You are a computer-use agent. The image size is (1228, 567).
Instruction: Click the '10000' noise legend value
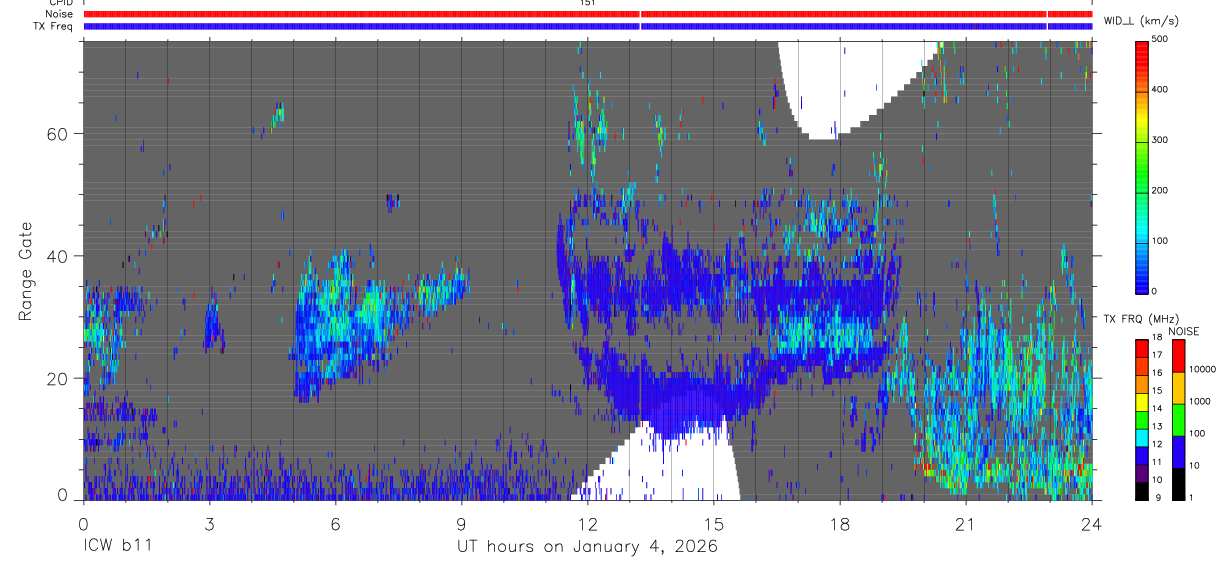pyautogui.click(x=1202, y=369)
